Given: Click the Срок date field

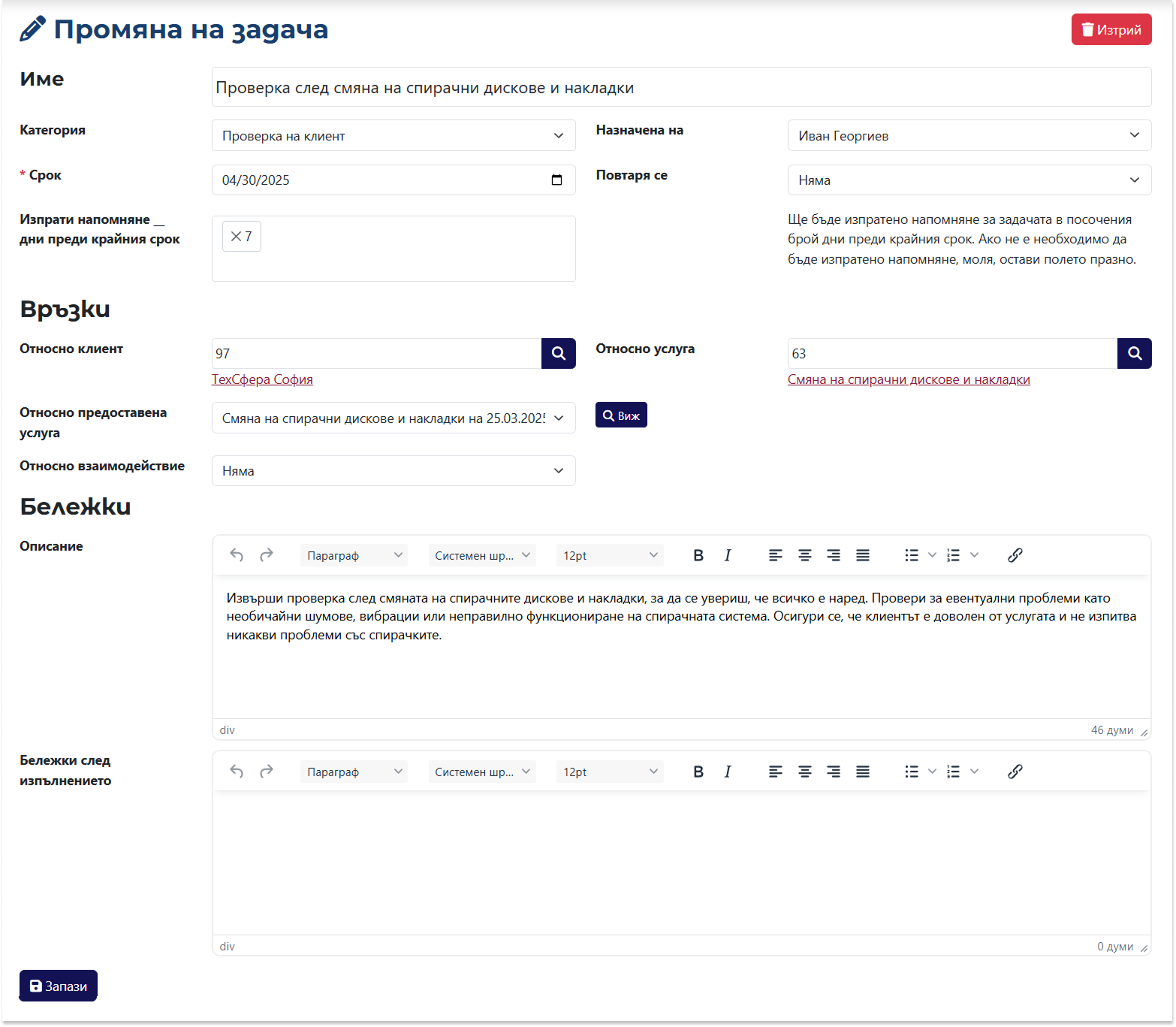Looking at the screenshot, I should (x=394, y=180).
